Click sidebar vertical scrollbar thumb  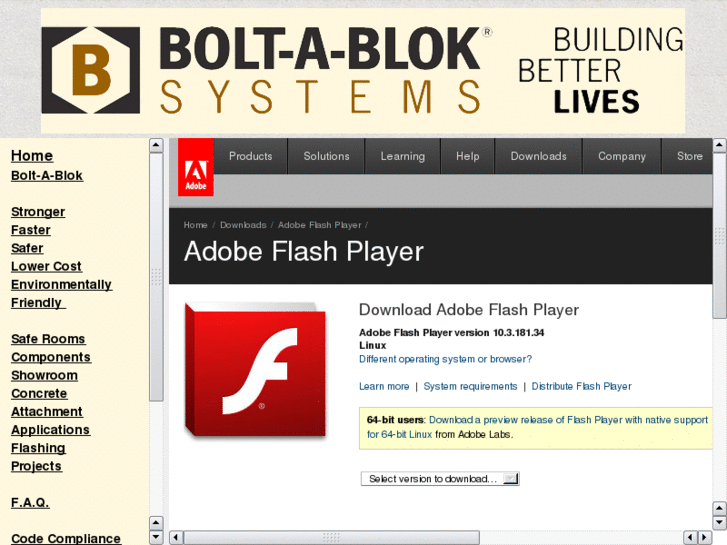[x=156, y=276]
